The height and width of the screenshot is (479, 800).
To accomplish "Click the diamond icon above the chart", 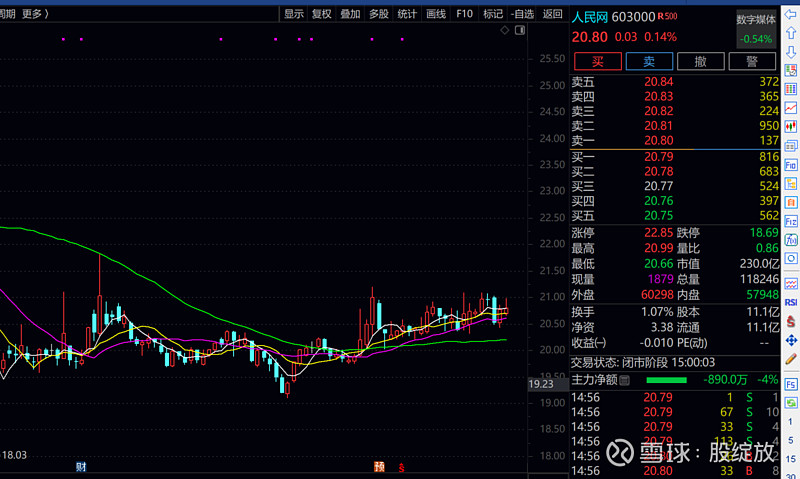I will 505,30.
